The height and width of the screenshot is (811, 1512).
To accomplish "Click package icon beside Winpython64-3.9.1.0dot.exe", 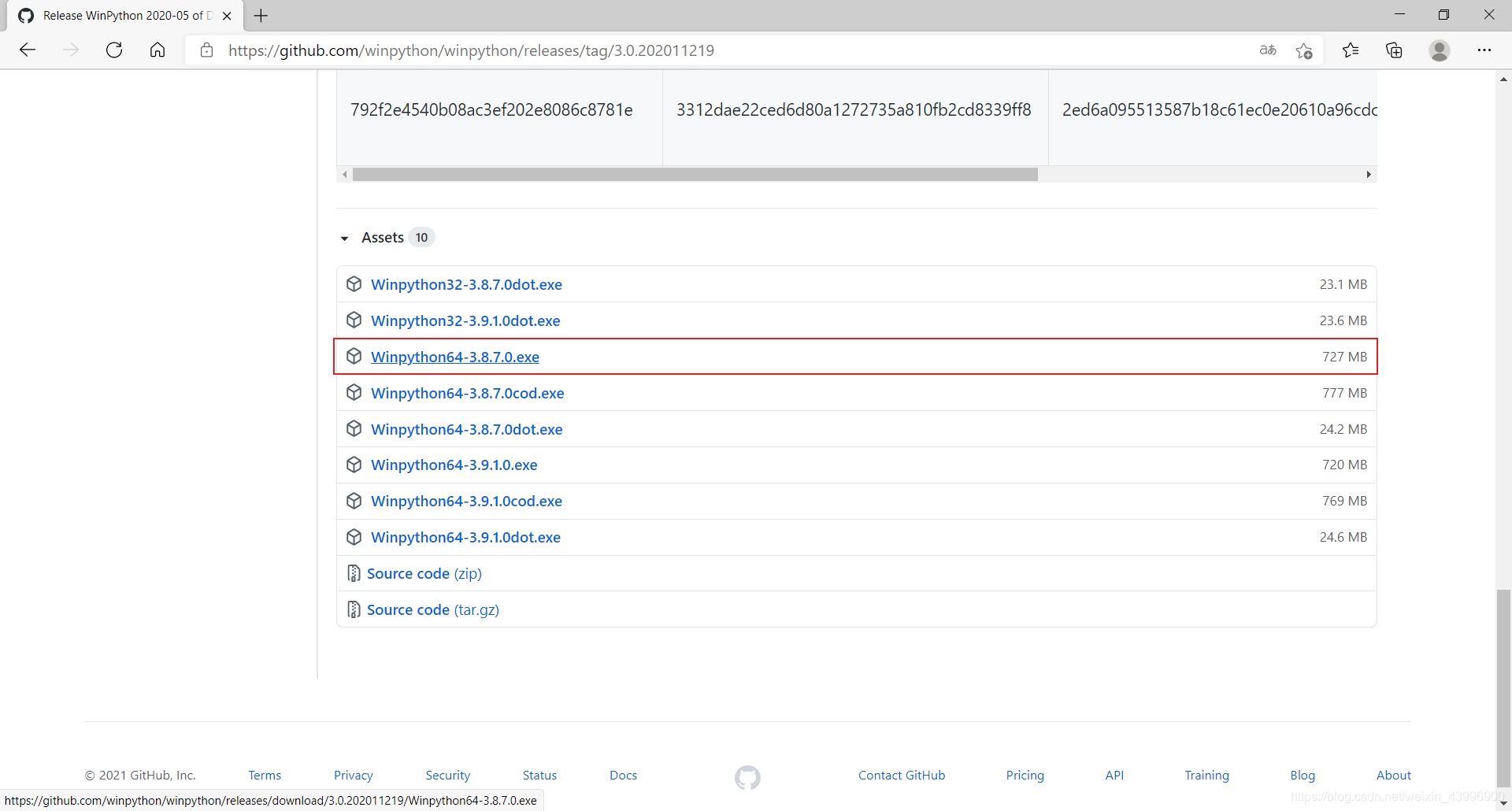I will (354, 537).
